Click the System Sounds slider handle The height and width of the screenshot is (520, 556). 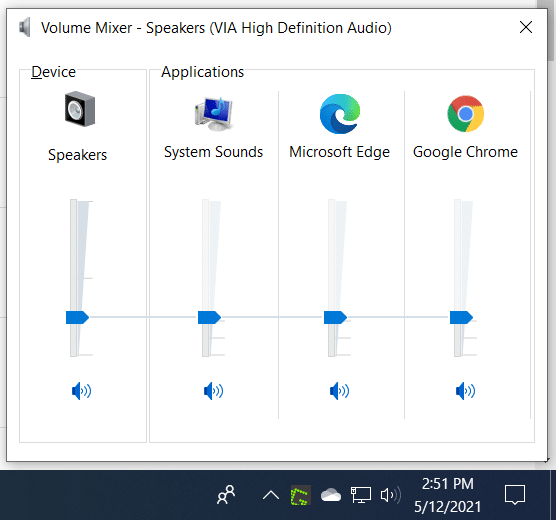pos(209,317)
